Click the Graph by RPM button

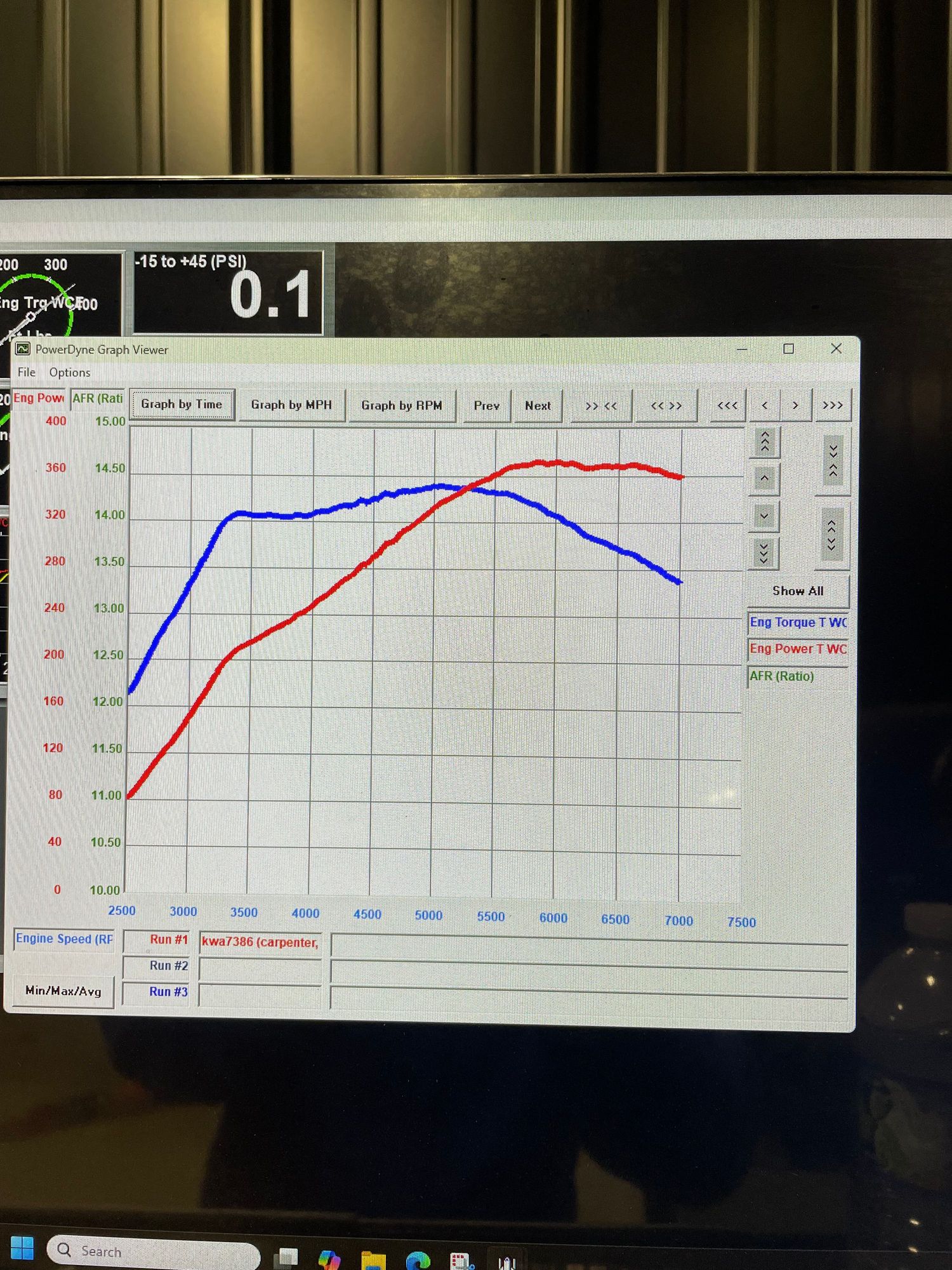tap(401, 406)
